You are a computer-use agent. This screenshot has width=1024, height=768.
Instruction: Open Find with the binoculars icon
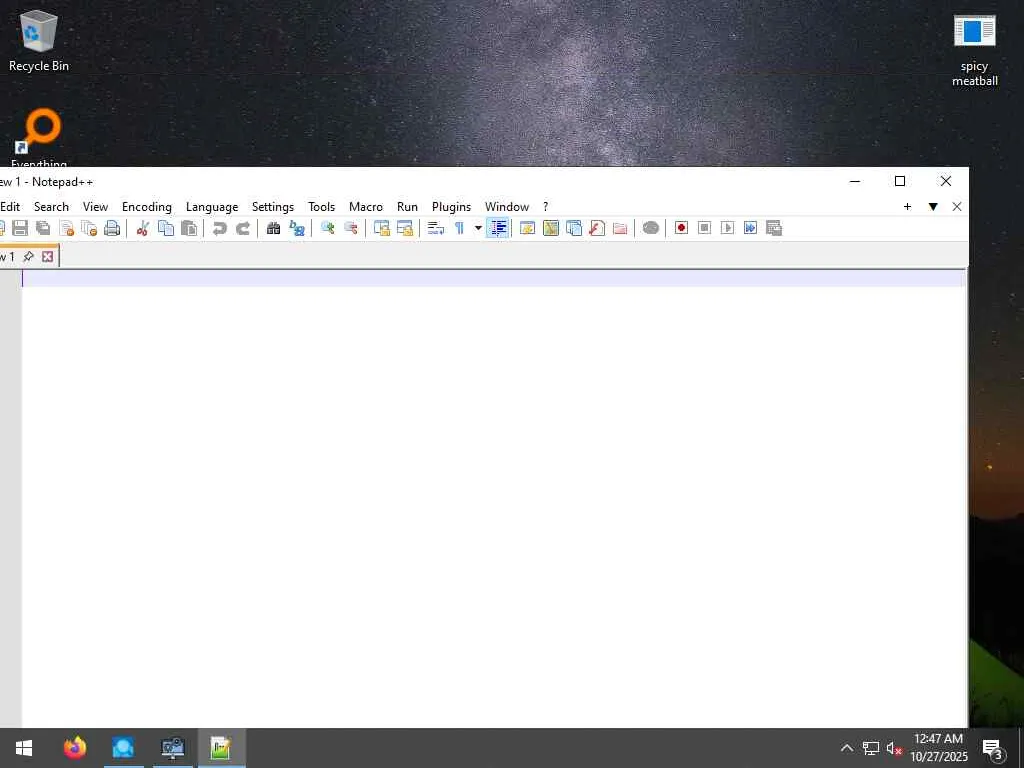(273, 228)
